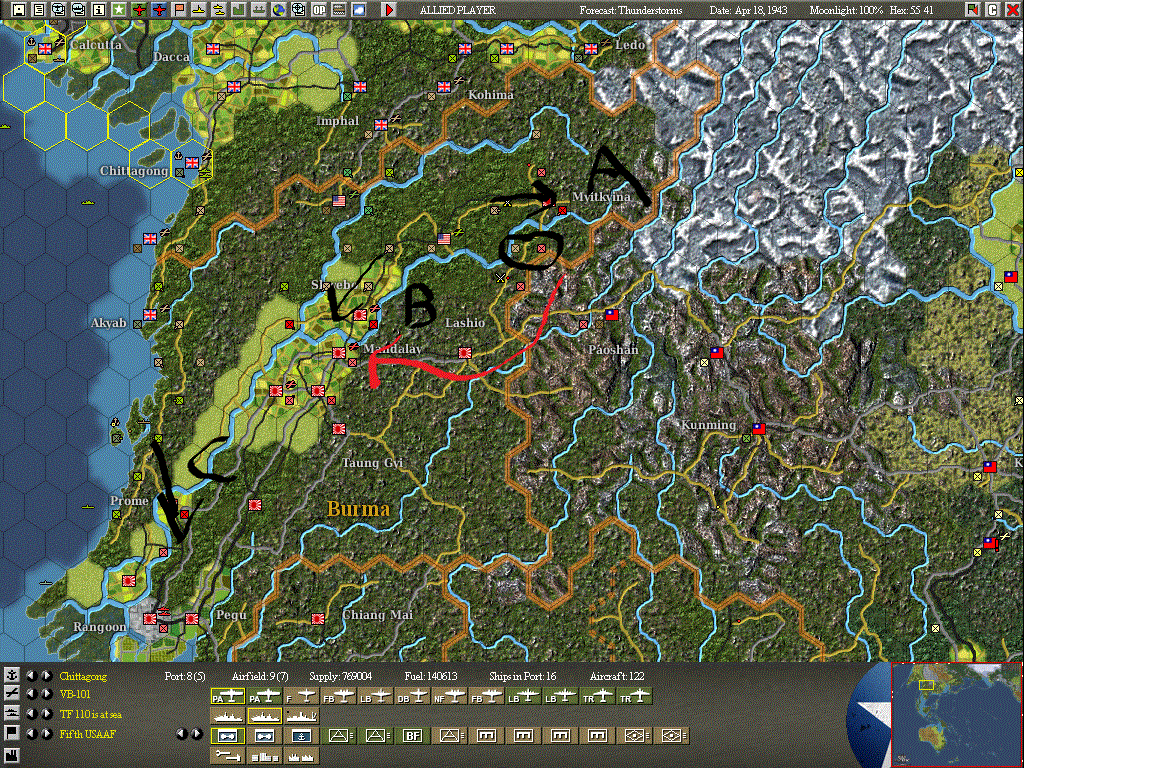Click the 'Airfield: 9 (7)' text
1152x768 pixels.
[x=260, y=676]
